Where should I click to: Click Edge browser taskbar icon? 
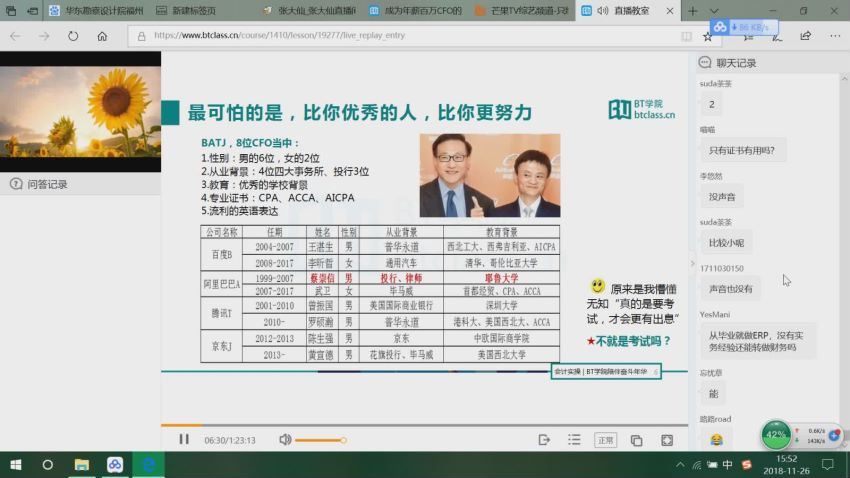click(148, 464)
